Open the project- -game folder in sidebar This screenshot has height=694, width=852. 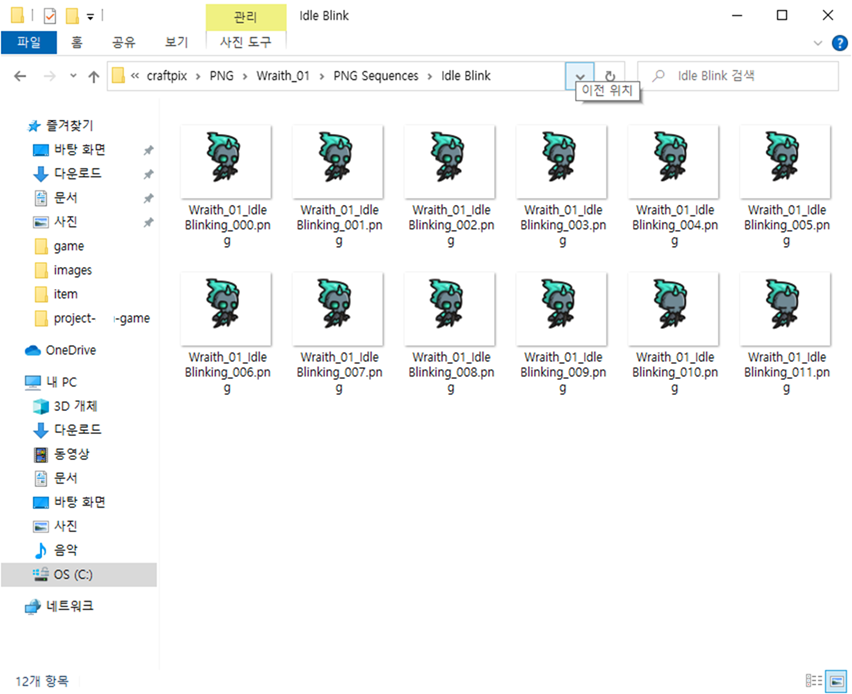click(x=102, y=318)
